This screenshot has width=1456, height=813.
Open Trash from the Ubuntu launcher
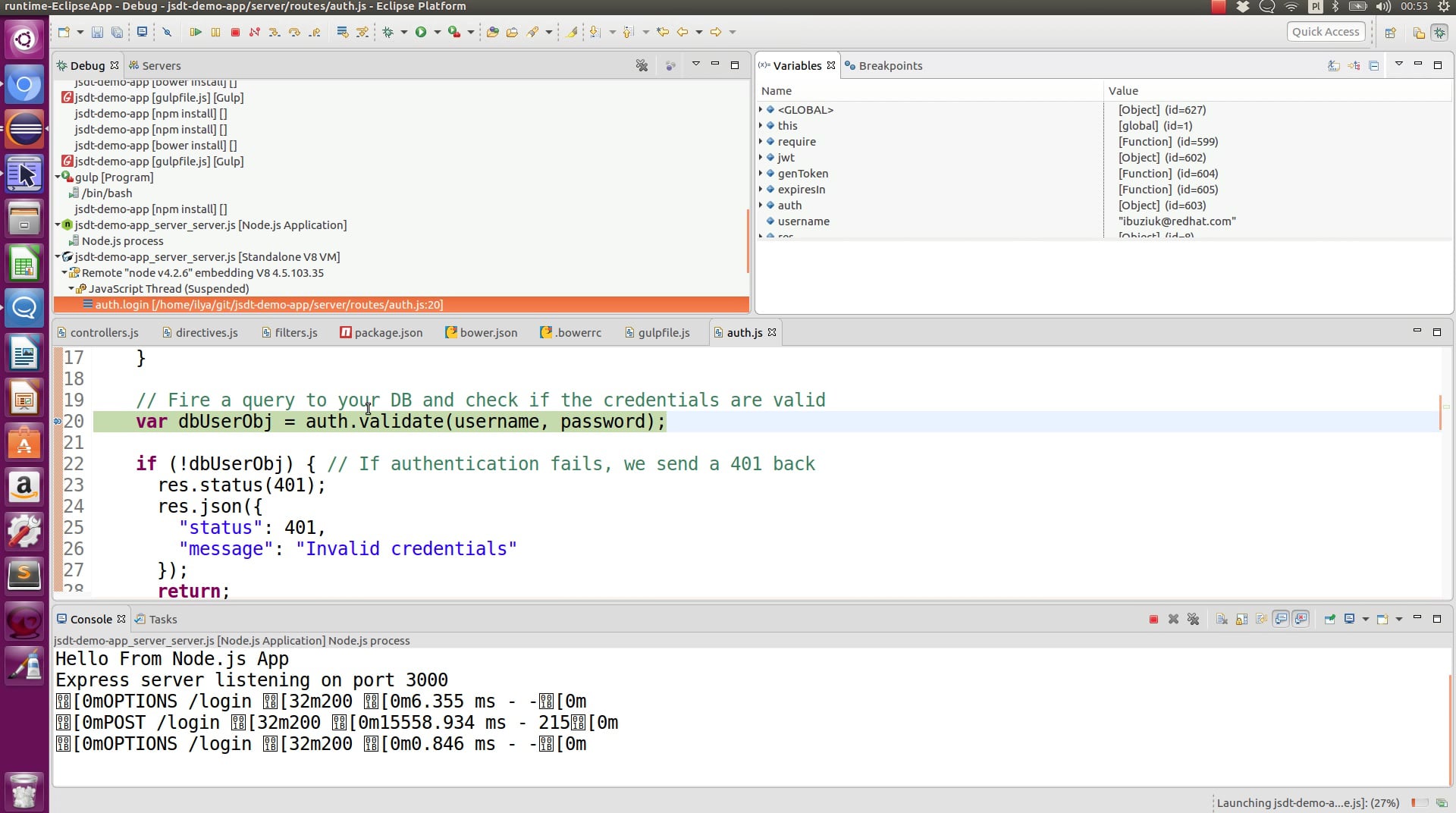24,791
